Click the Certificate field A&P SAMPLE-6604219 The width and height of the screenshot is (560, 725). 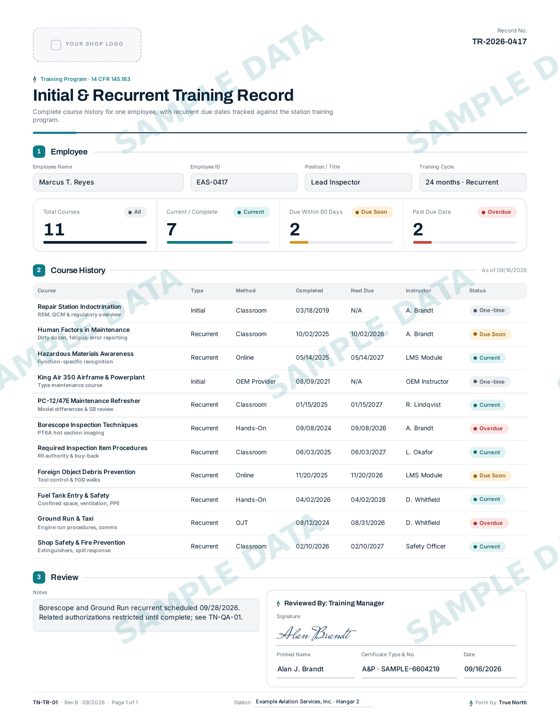[x=409, y=669]
